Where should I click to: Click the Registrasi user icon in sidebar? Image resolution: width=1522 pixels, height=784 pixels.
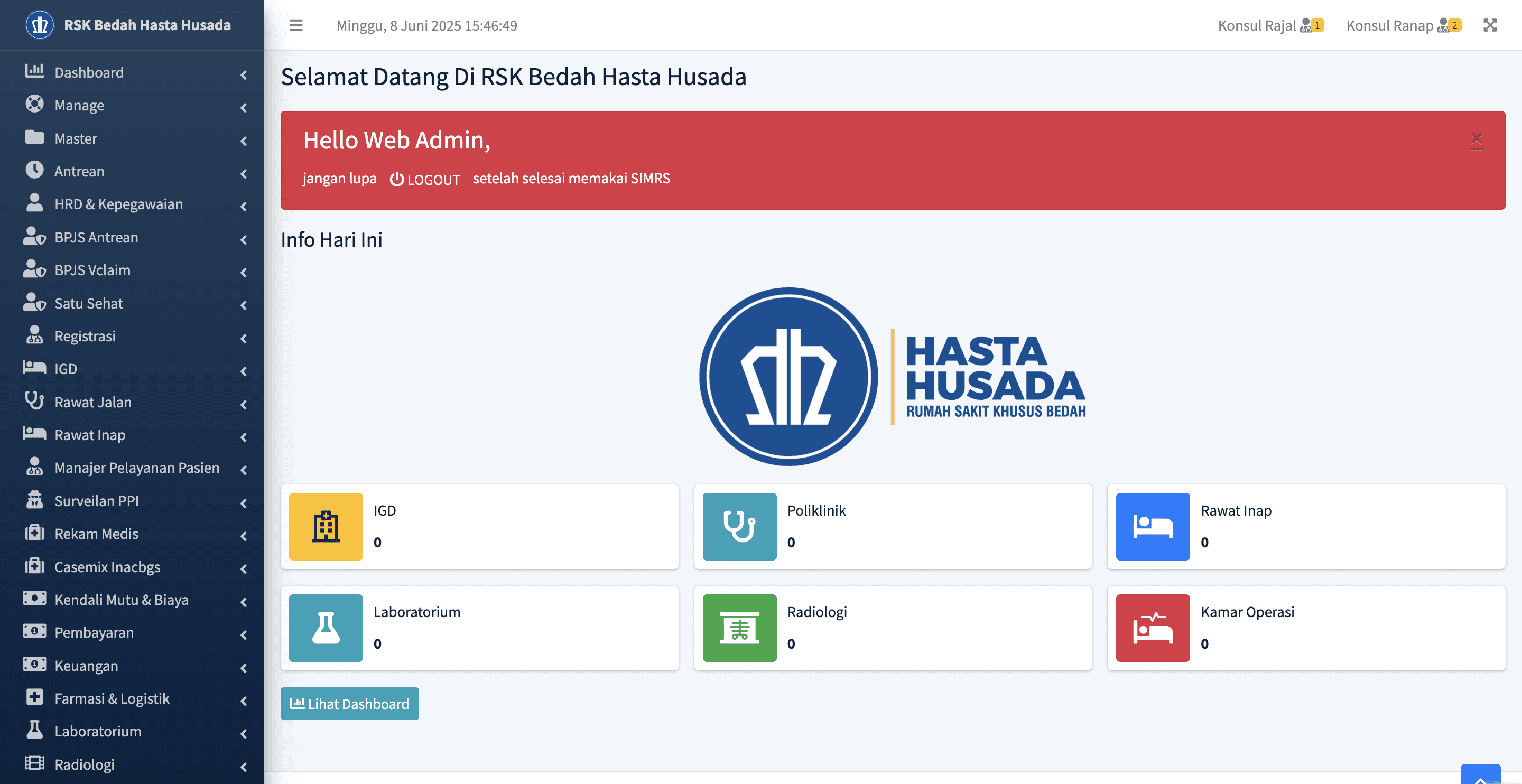click(34, 335)
